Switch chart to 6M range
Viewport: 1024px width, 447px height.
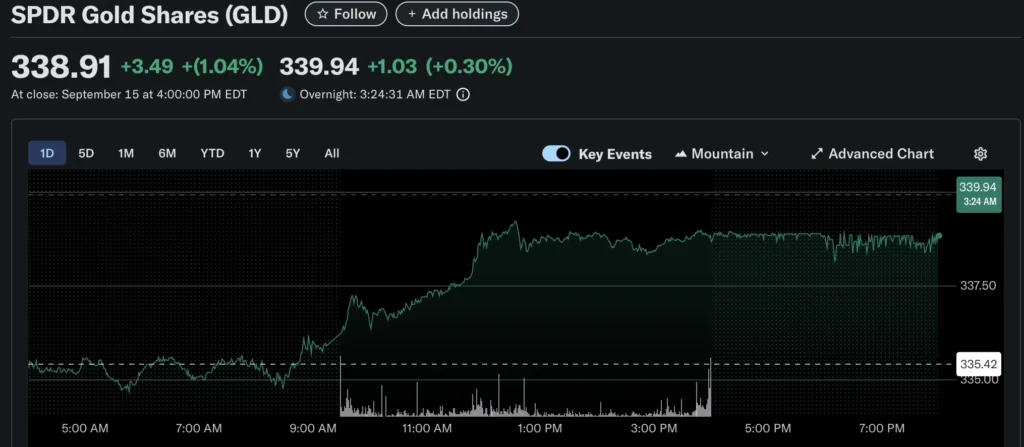coord(167,153)
